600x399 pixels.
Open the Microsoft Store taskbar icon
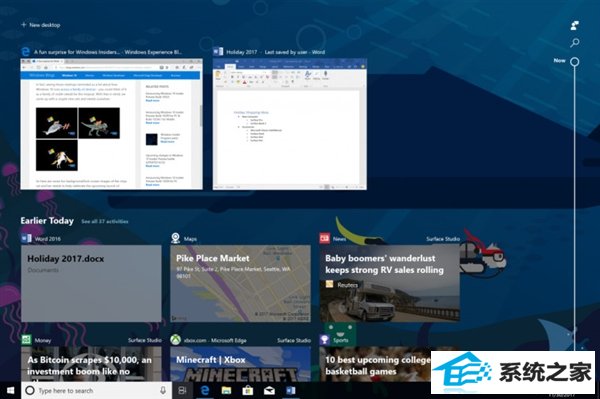[x=248, y=391]
